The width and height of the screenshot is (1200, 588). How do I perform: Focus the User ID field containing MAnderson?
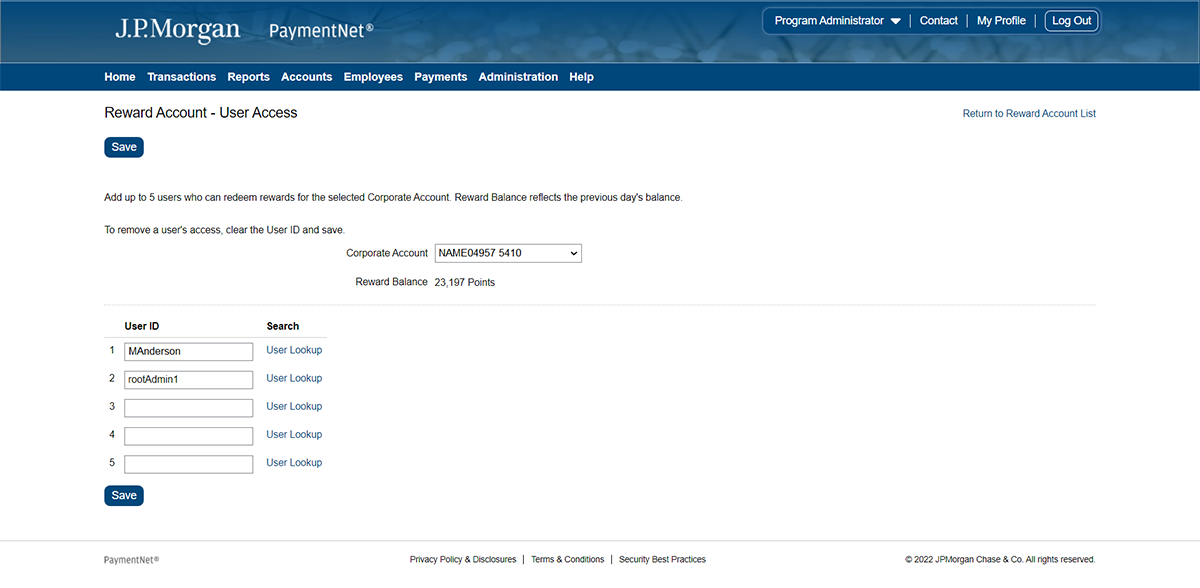pos(188,352)
